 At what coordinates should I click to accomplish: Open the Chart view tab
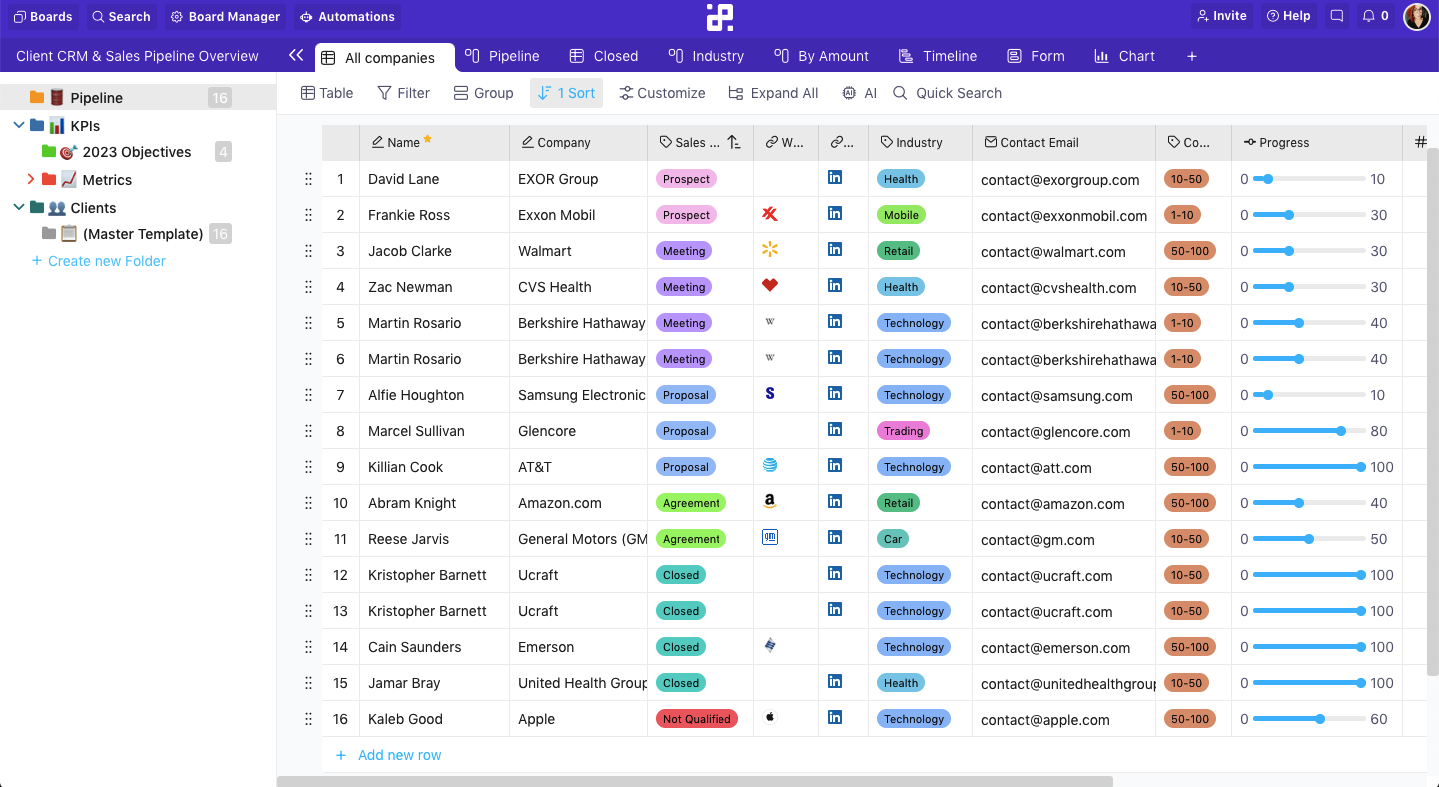[1124, 56]
